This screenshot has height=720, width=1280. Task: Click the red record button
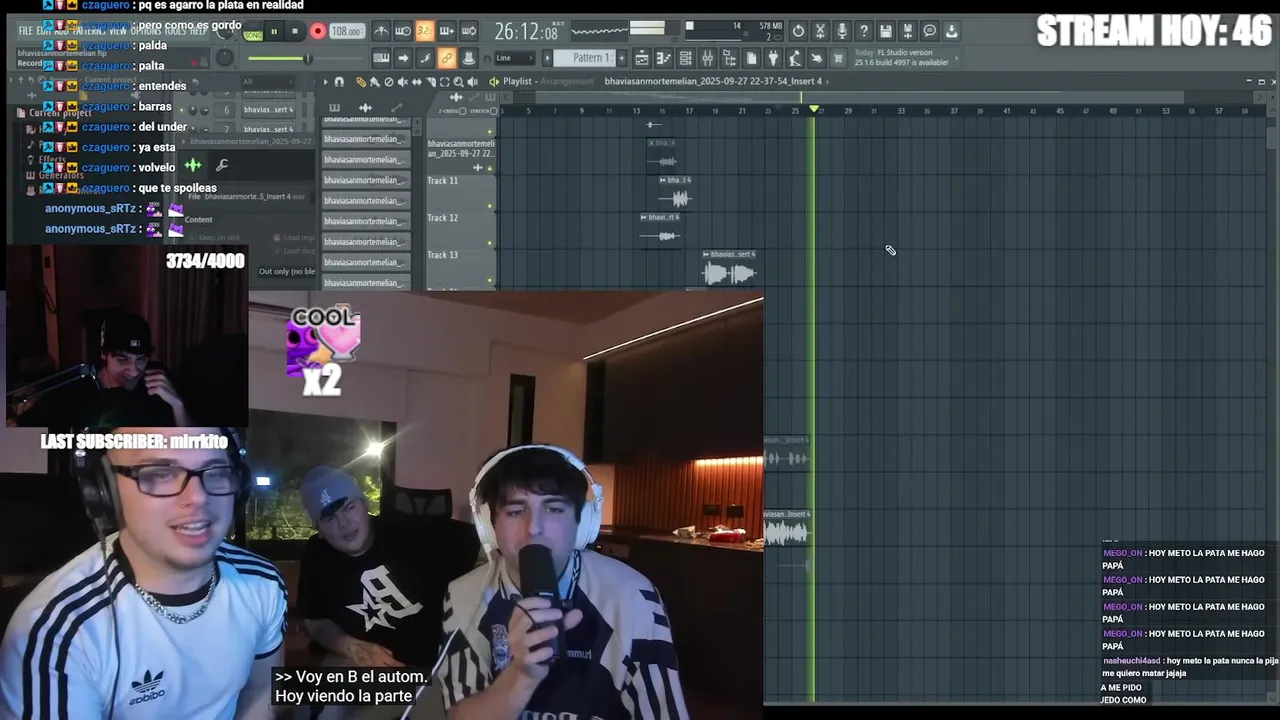[318, 31]
